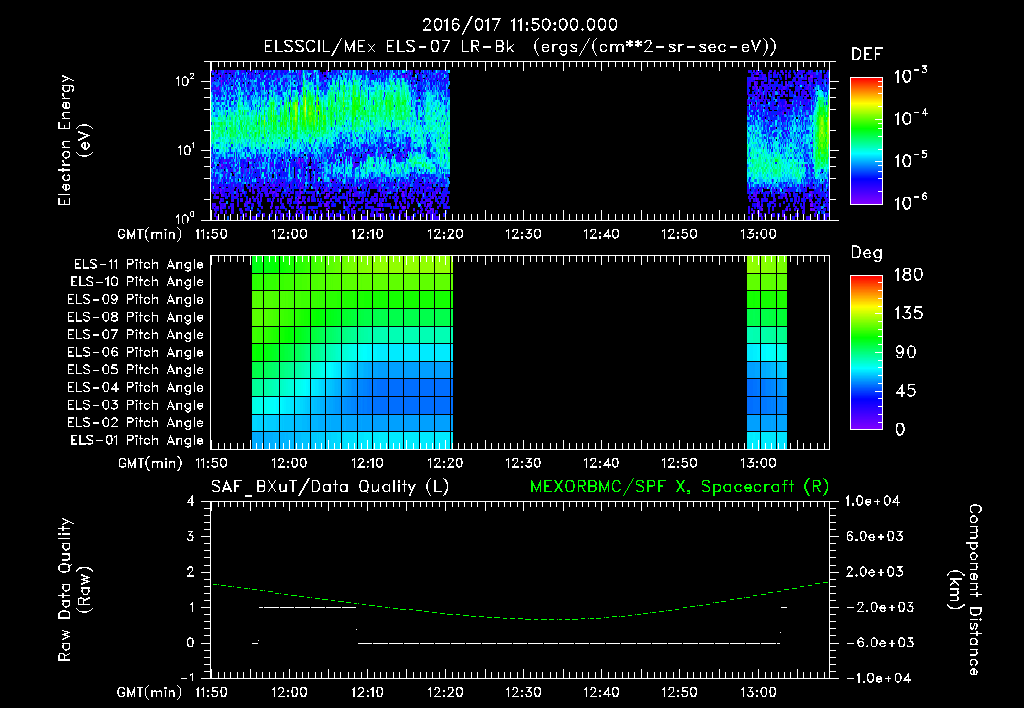
Task: Click the 10^-3 value on DEF scale
Action: (910, 76)
